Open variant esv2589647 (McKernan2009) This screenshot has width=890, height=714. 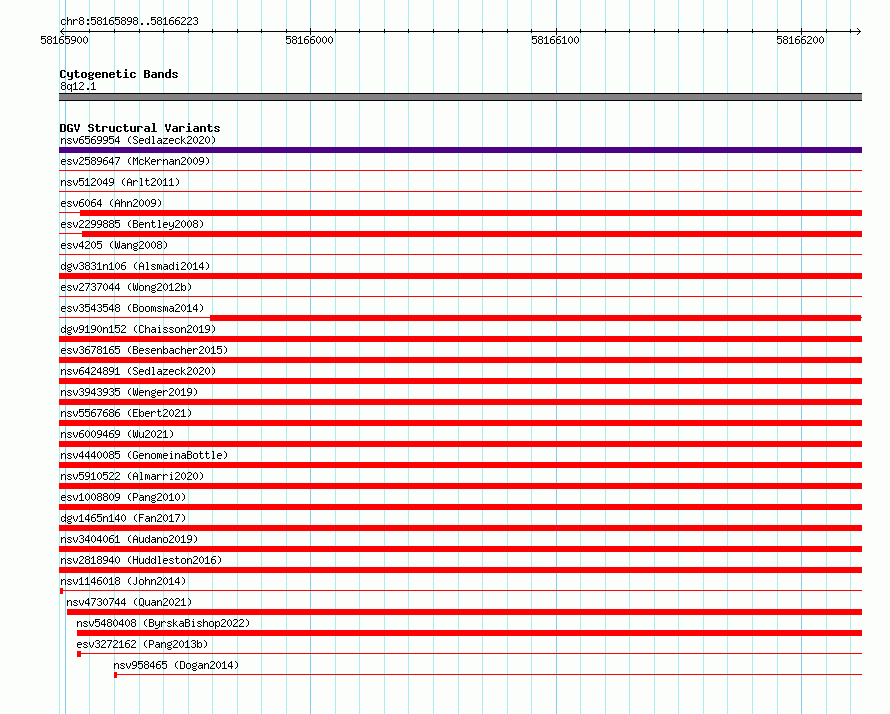[135, 161]
